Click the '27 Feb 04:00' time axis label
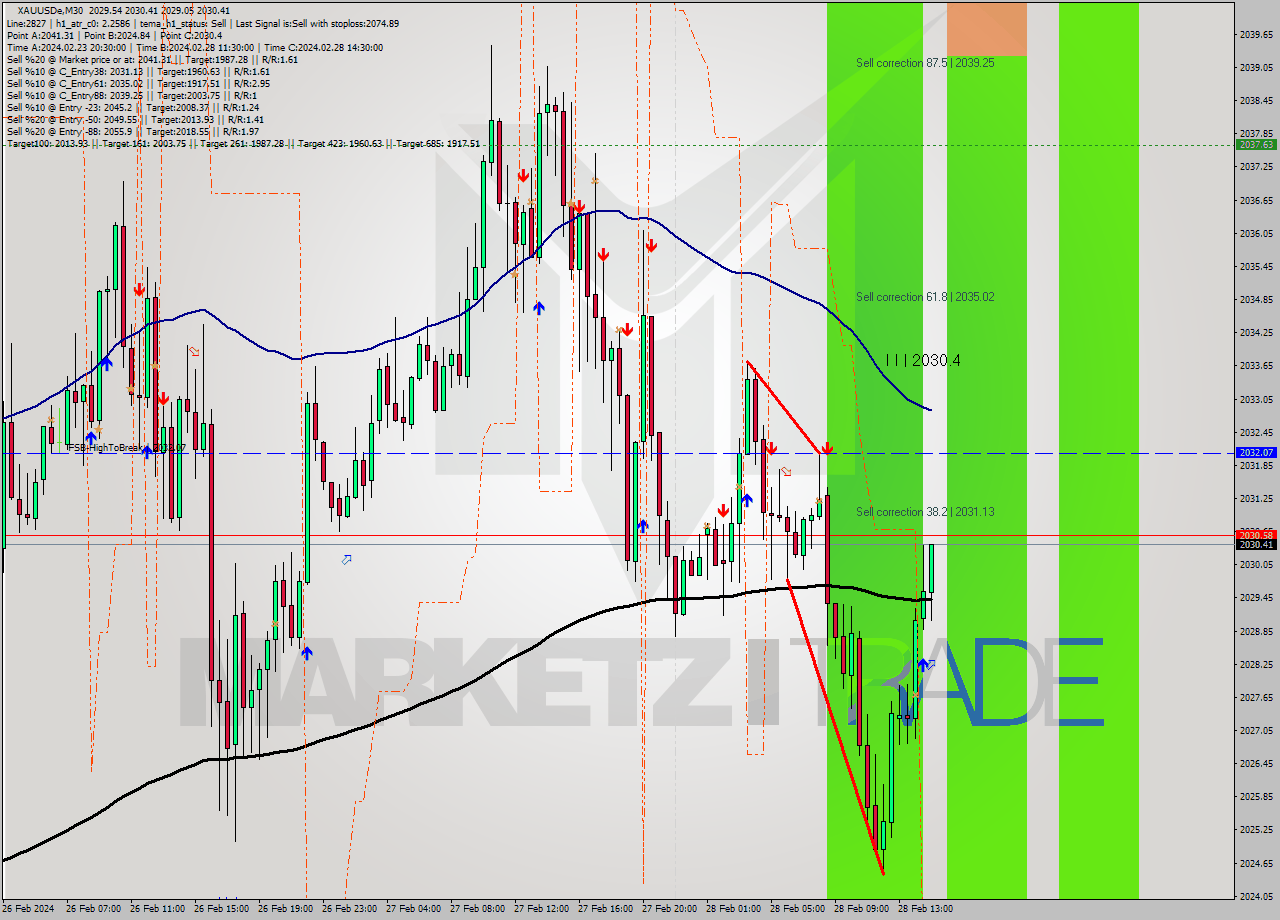Viewport: 1280px width, 920px height. click(413, 909)
